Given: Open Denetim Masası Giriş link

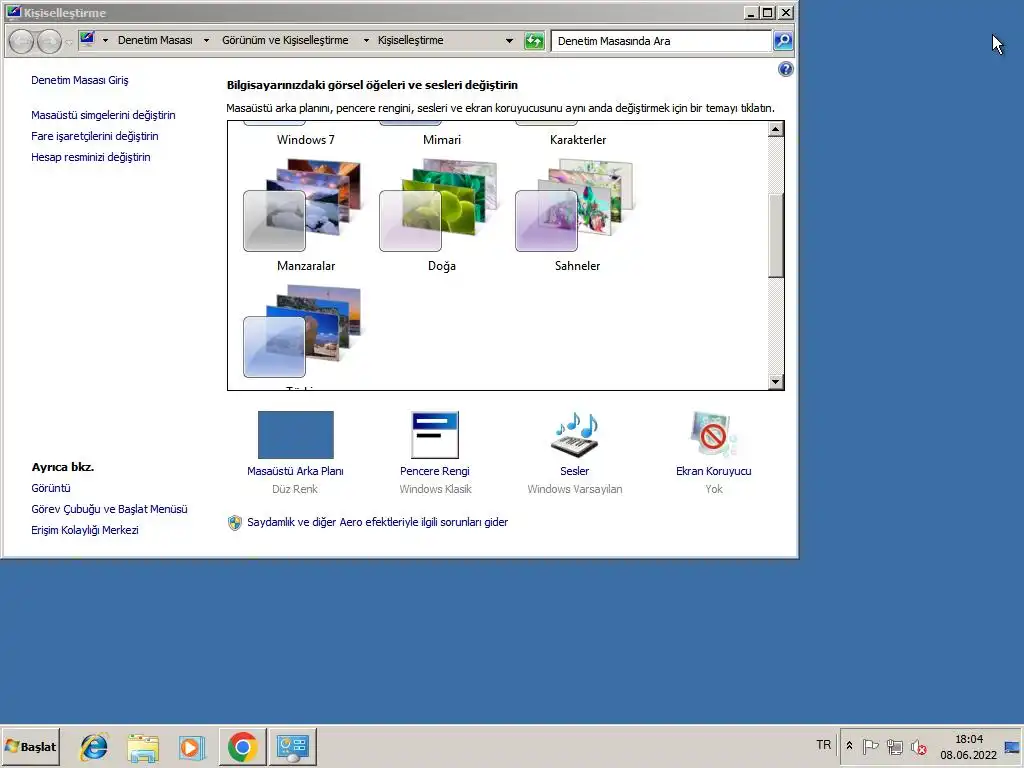Looking at the screenshot, I should (80, 80).
